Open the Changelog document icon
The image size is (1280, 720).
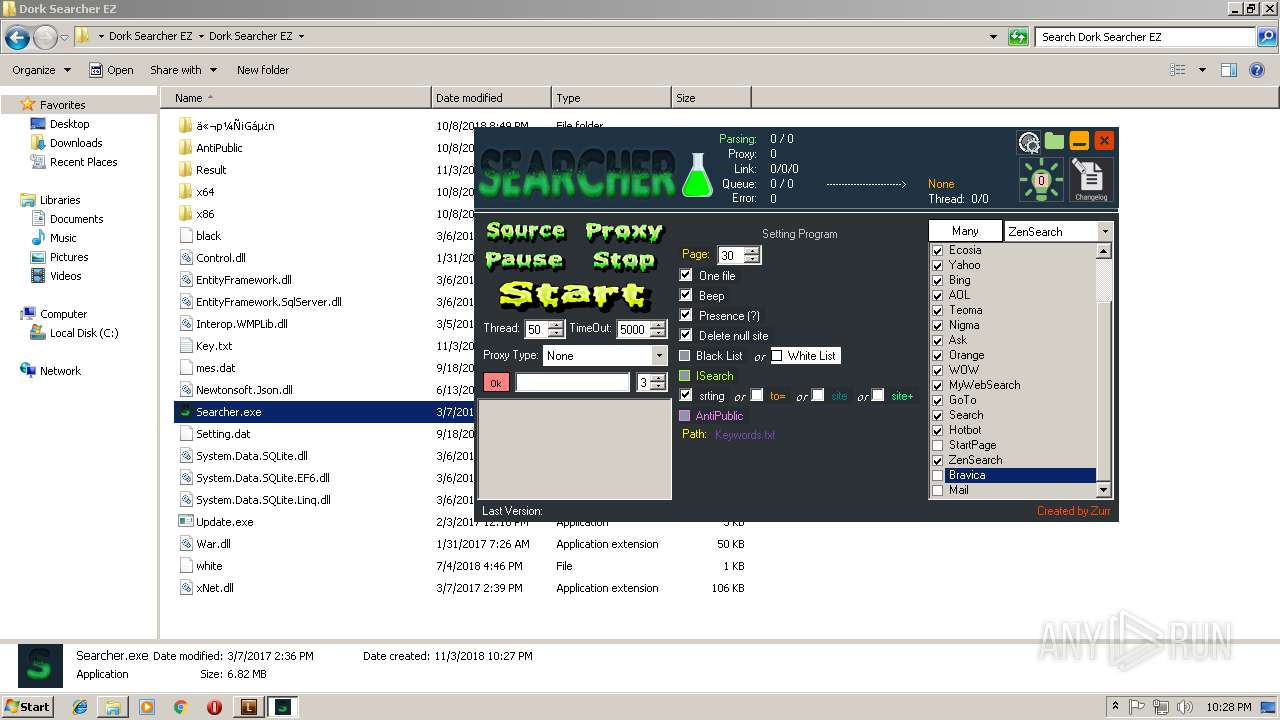point(1091,180)
